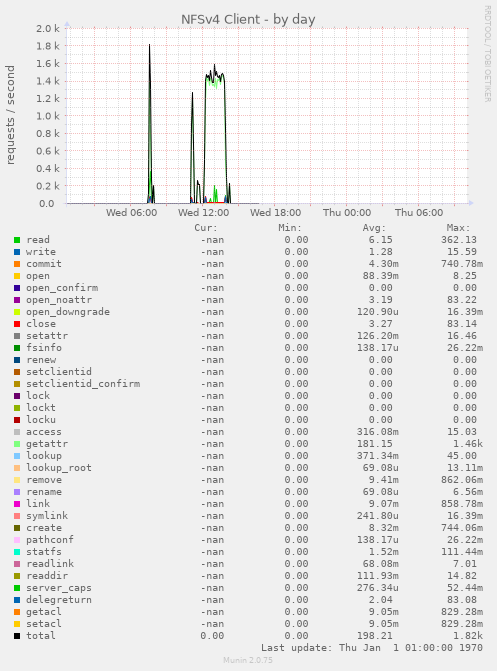Click the Wed 12:00 x-axis label
This screenshot has width=497, height=671.
pos(203,213)
